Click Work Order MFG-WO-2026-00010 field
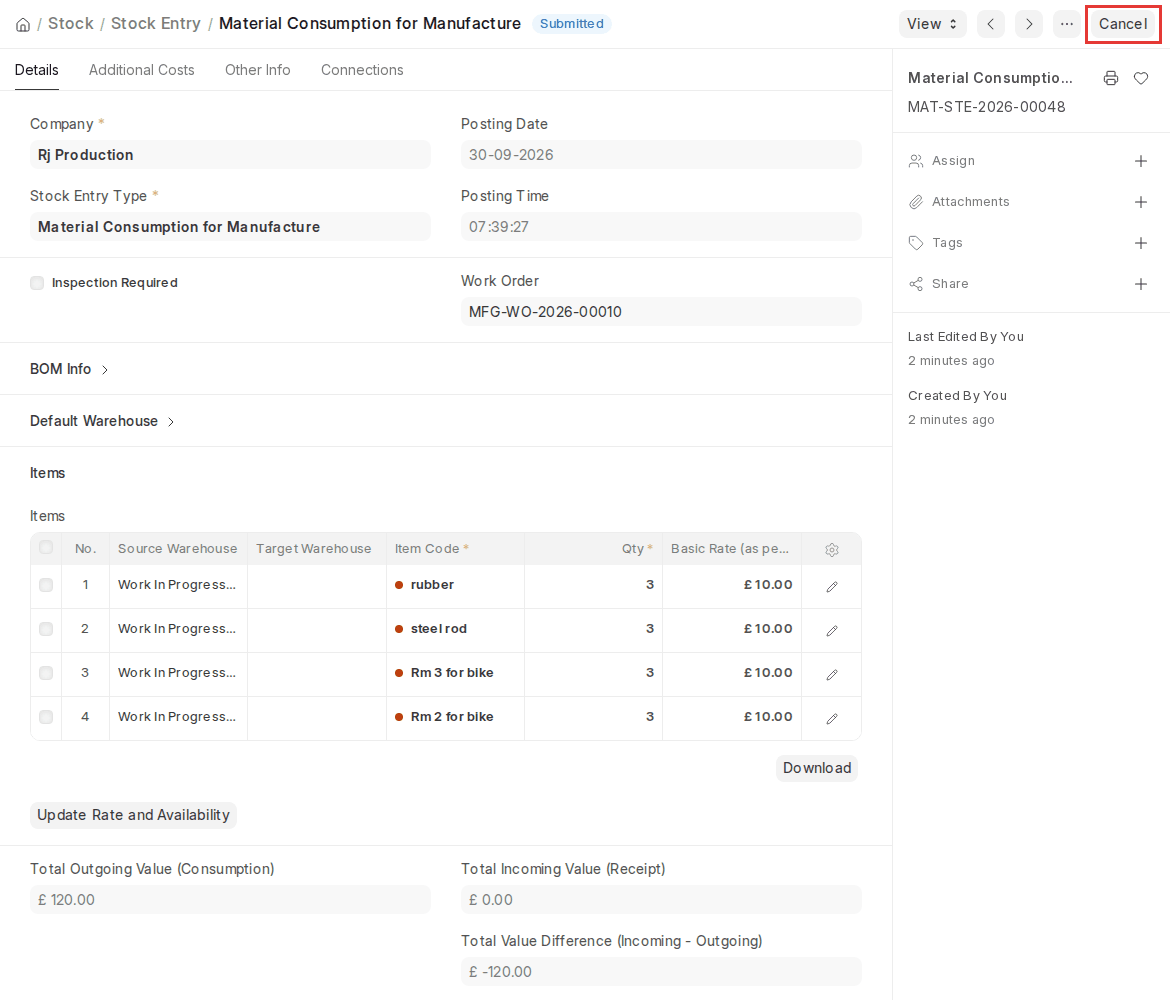The image size is (1170, 1000). 661,312
